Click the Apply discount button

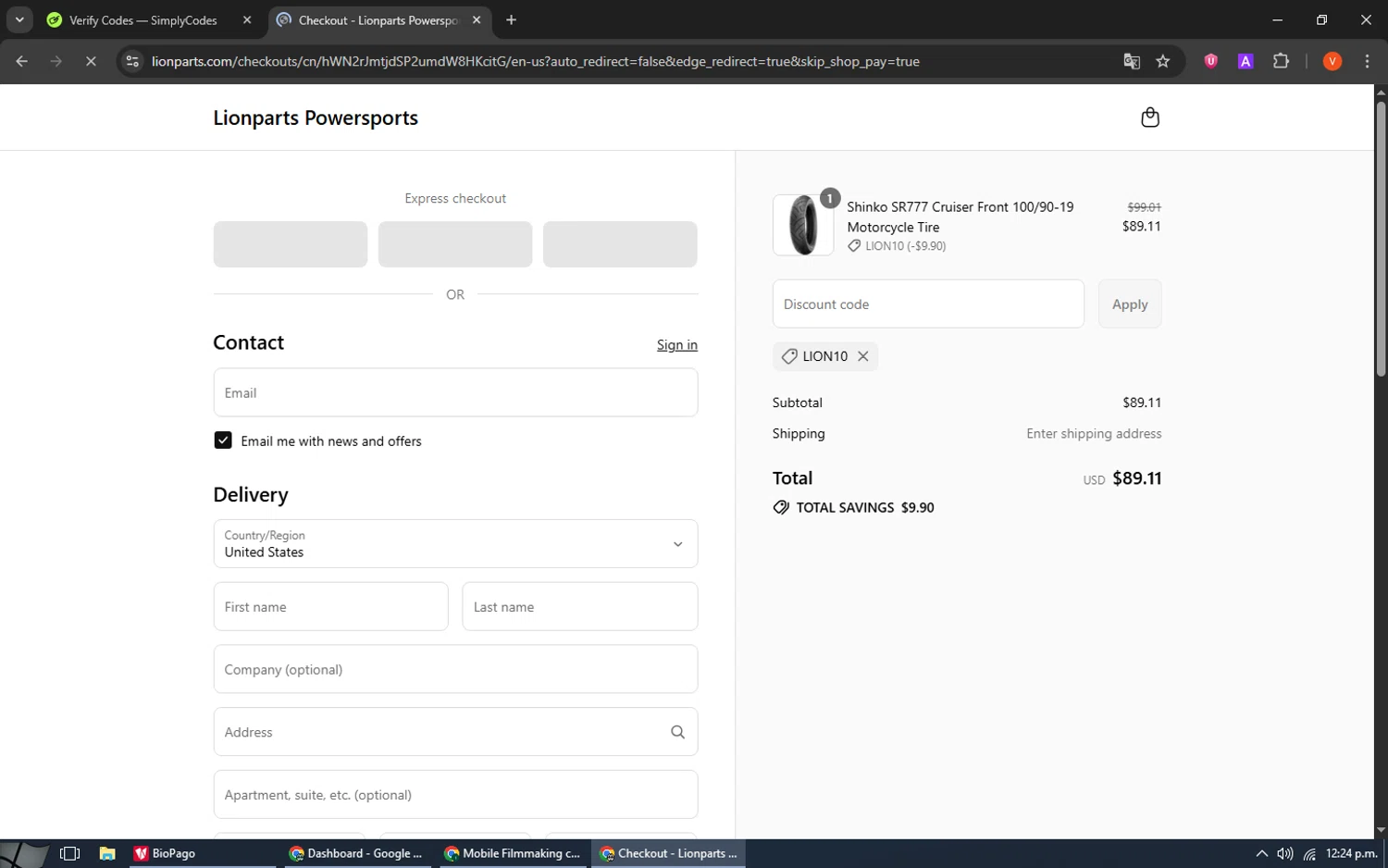point(1130,304)
